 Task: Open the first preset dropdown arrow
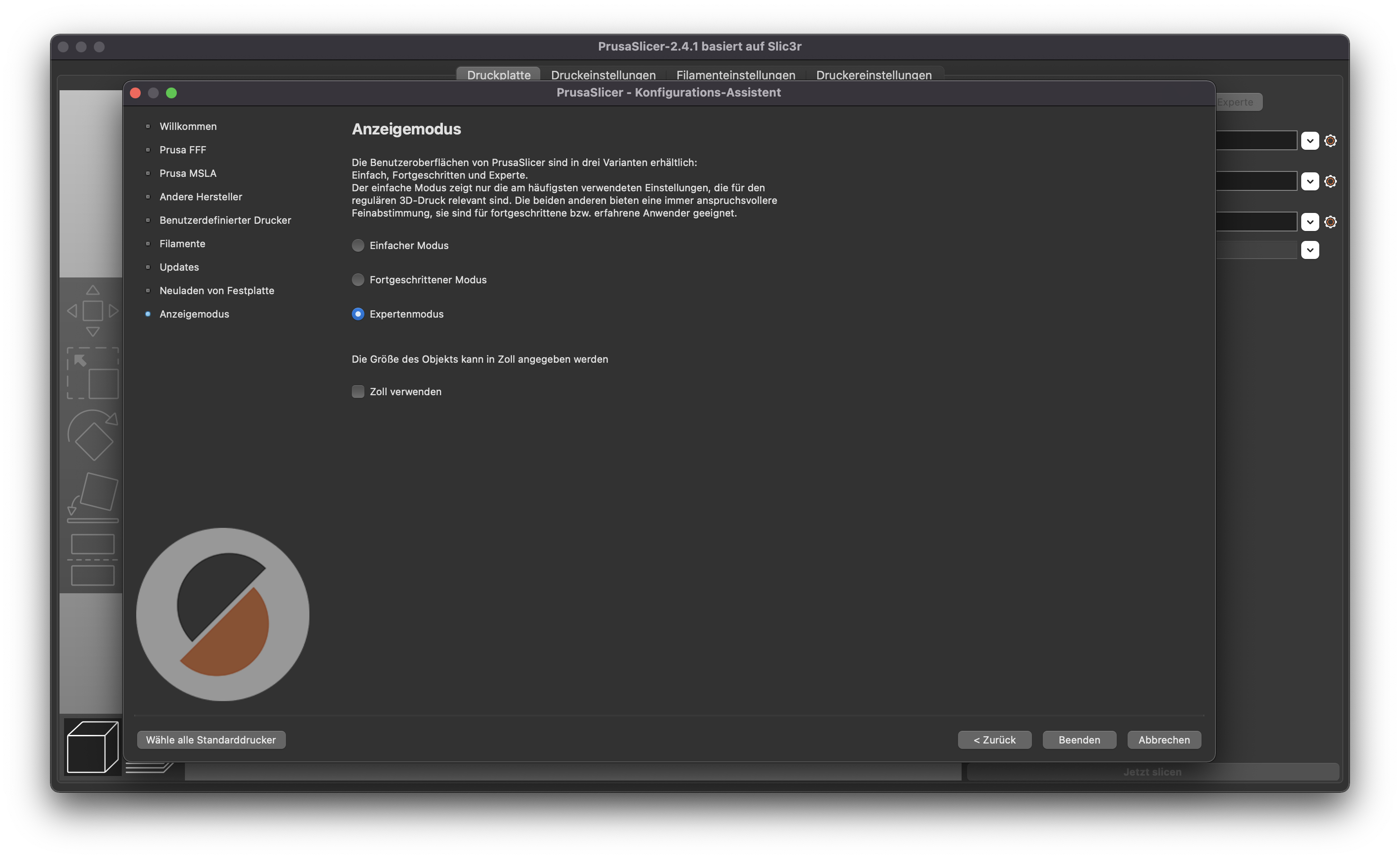[1310, 140]
